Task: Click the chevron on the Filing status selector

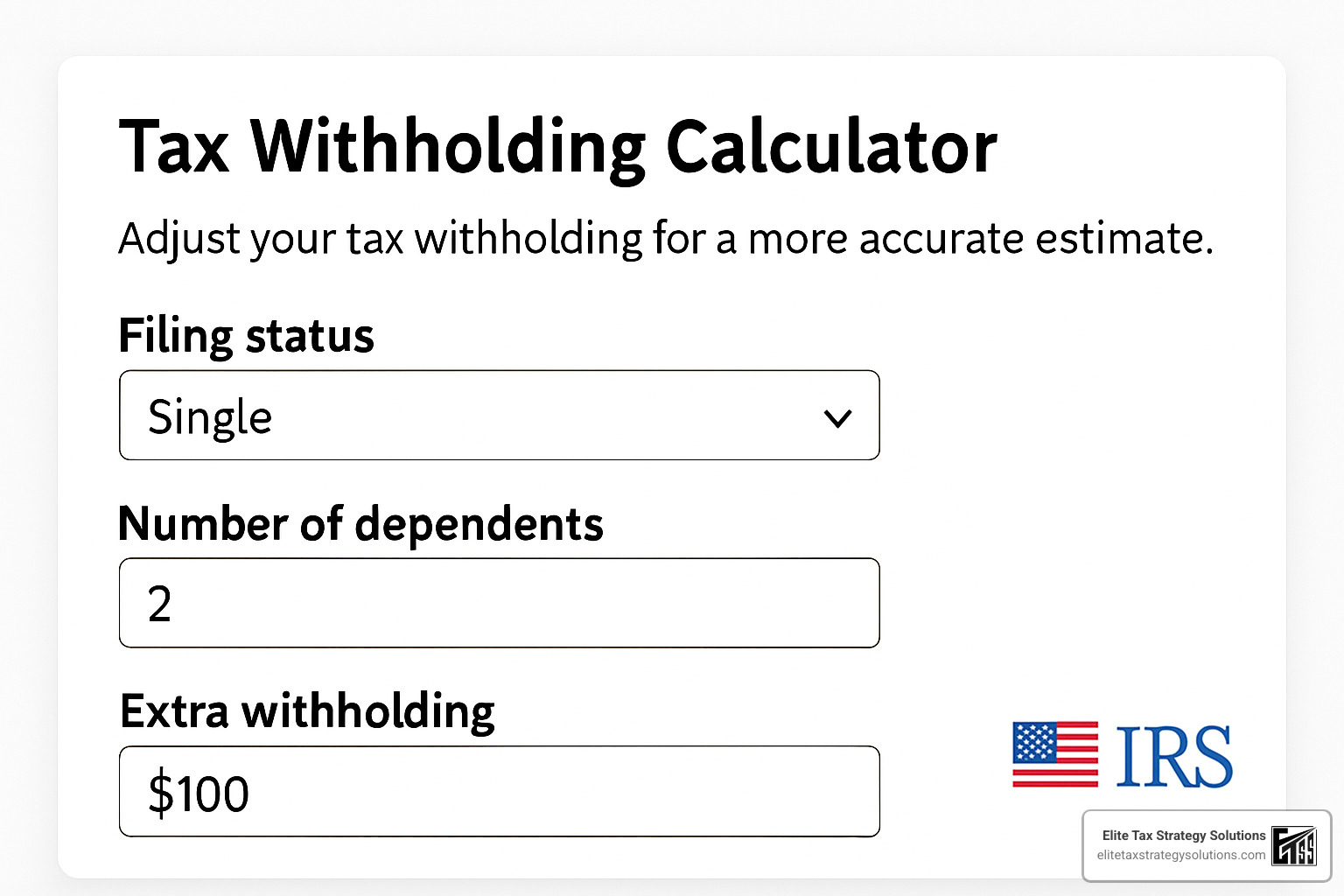Action: pos(837,417)
